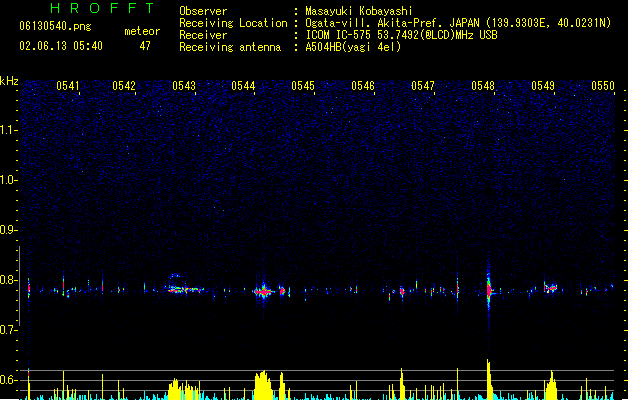Click the 0550 time marker
The width and height of the screenshot is (629, 400).
603,85
